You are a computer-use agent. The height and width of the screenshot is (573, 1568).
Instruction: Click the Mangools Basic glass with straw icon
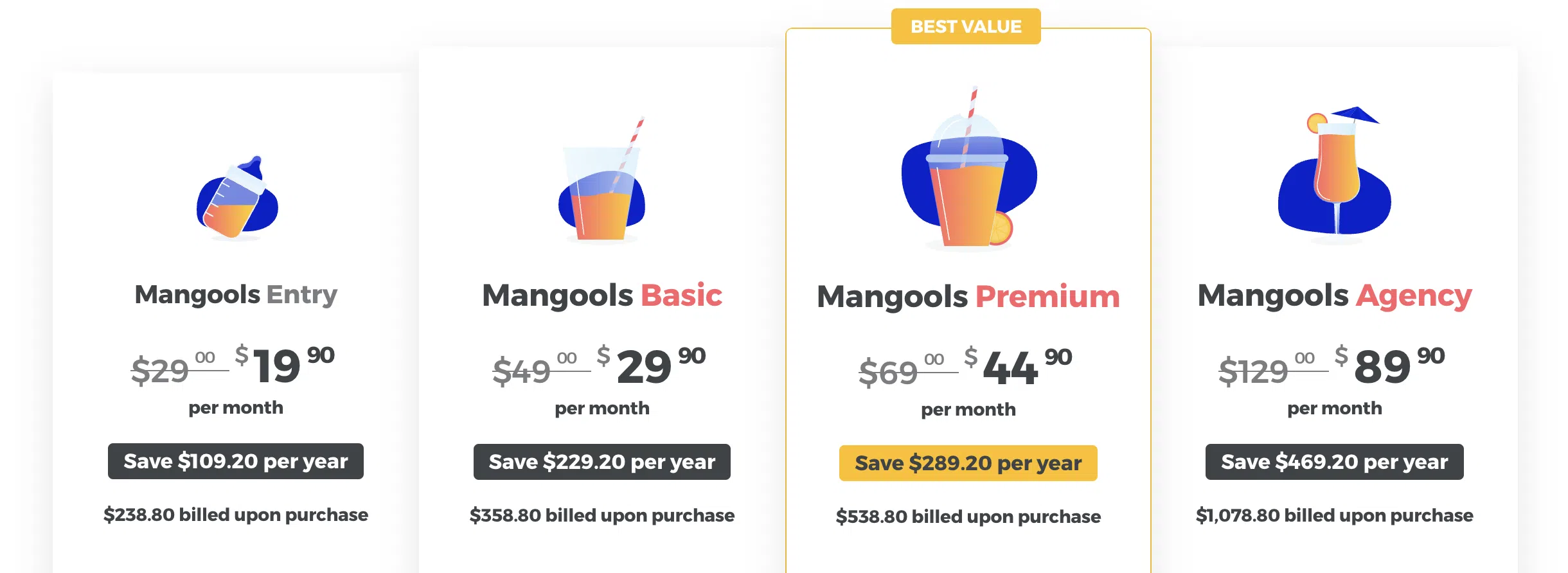[x=601, y=183]
